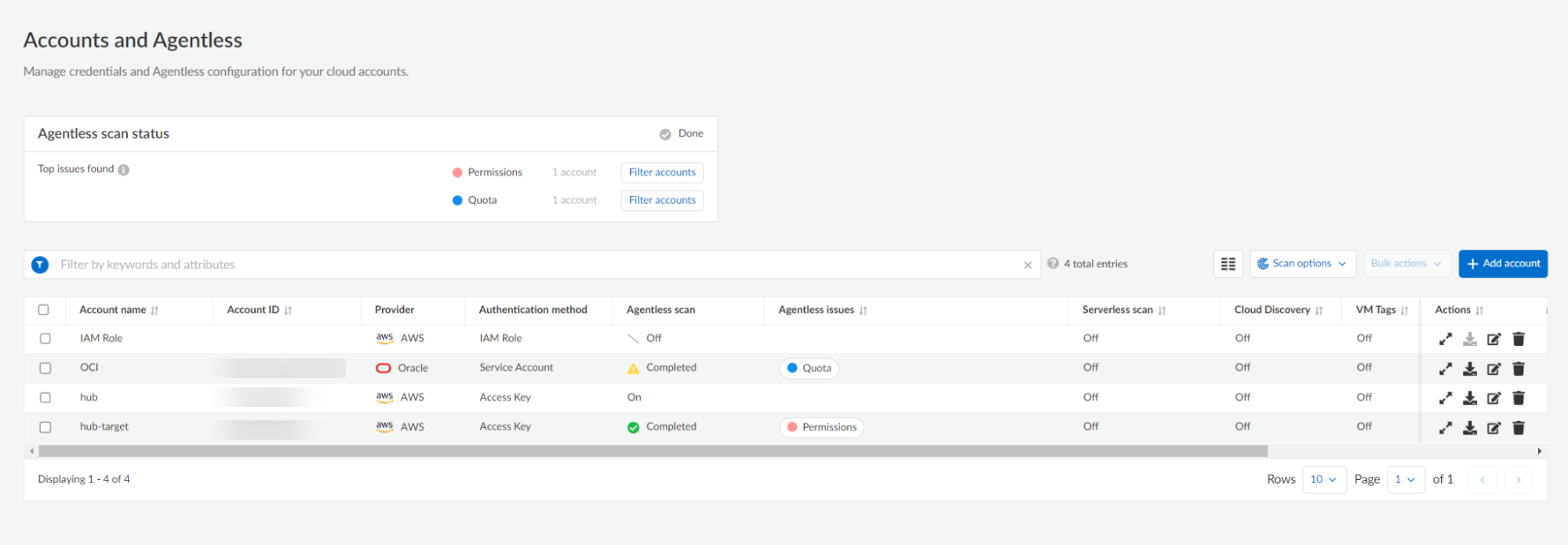Toggle the select-all accounts checkbox
1568x545 pixels.
pos(44,310)
